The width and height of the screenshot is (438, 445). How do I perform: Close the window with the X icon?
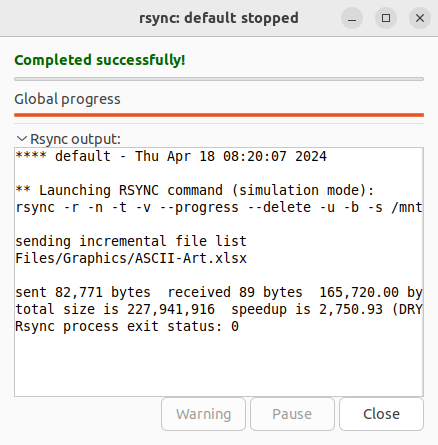click(x=420, y=18)
